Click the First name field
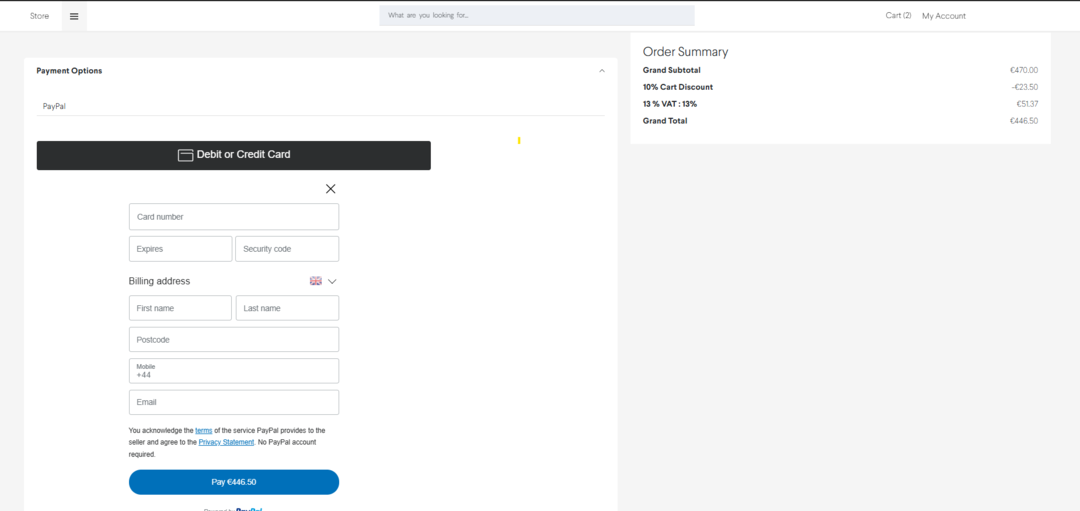1080x511 pixels. 180,308
